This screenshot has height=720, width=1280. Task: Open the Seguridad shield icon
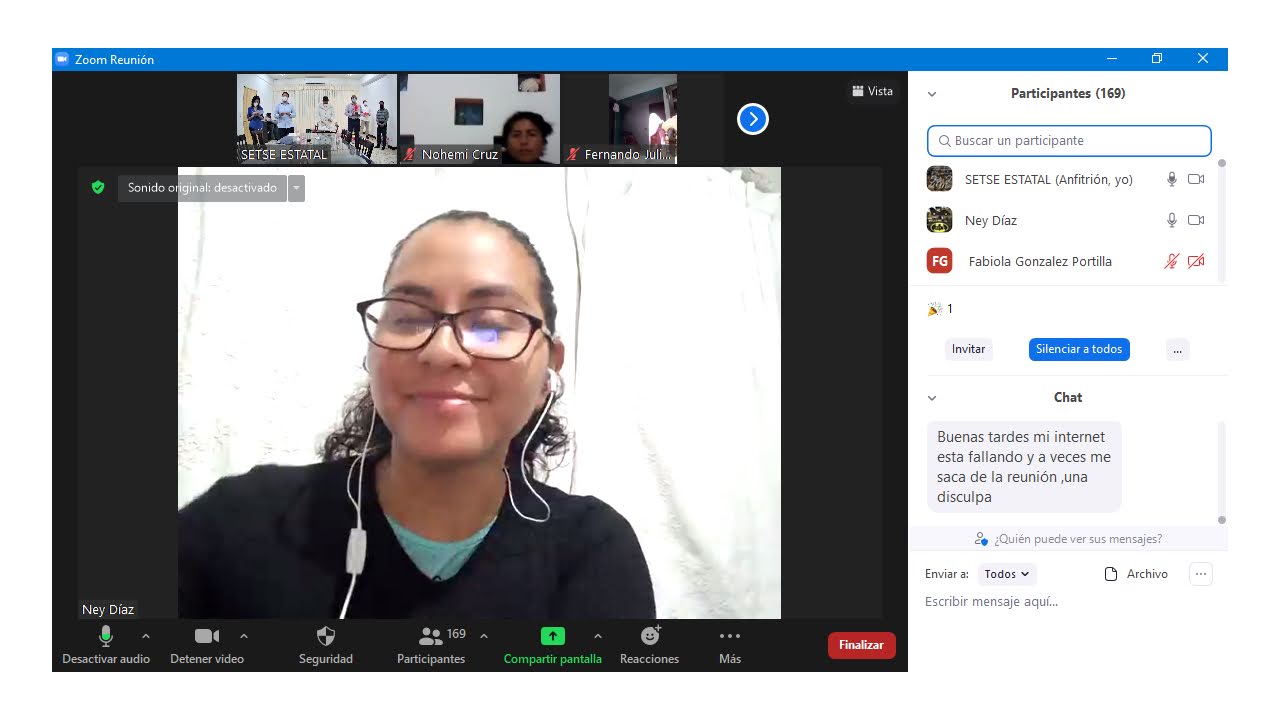(x=325, y=637)
